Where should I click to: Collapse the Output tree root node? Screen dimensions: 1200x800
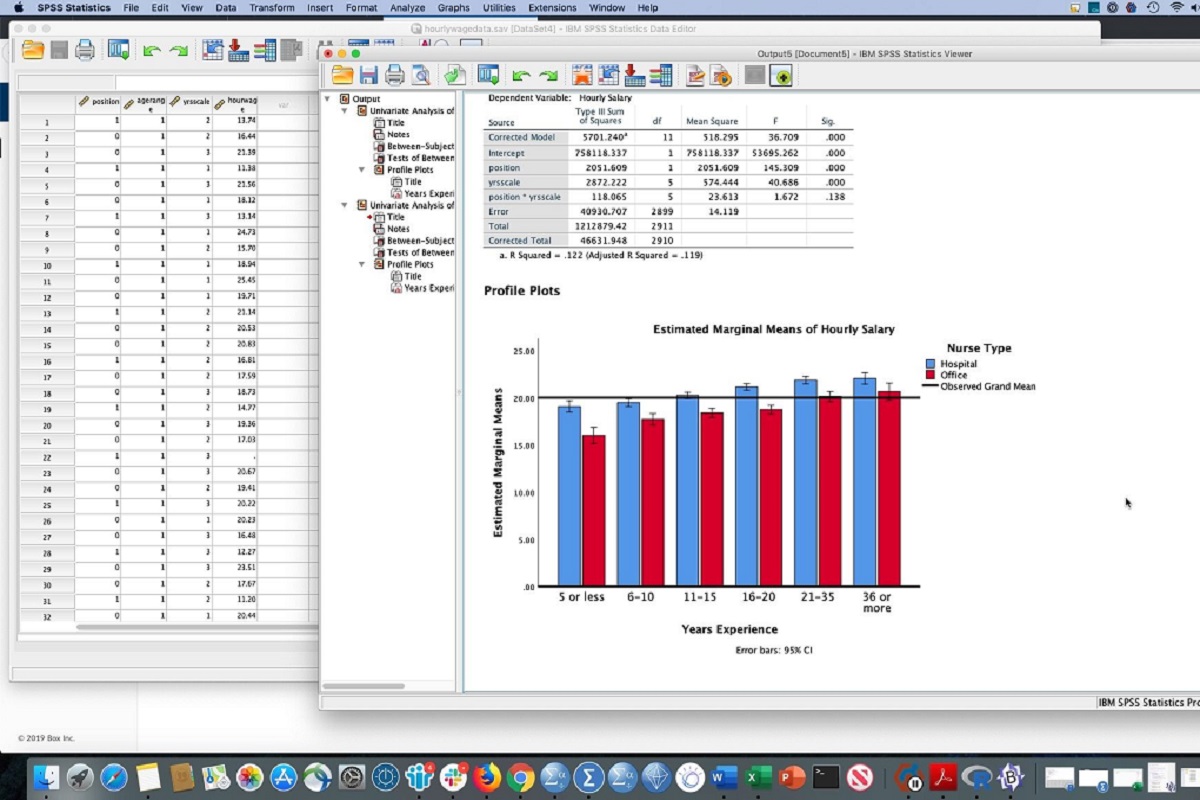327,98
